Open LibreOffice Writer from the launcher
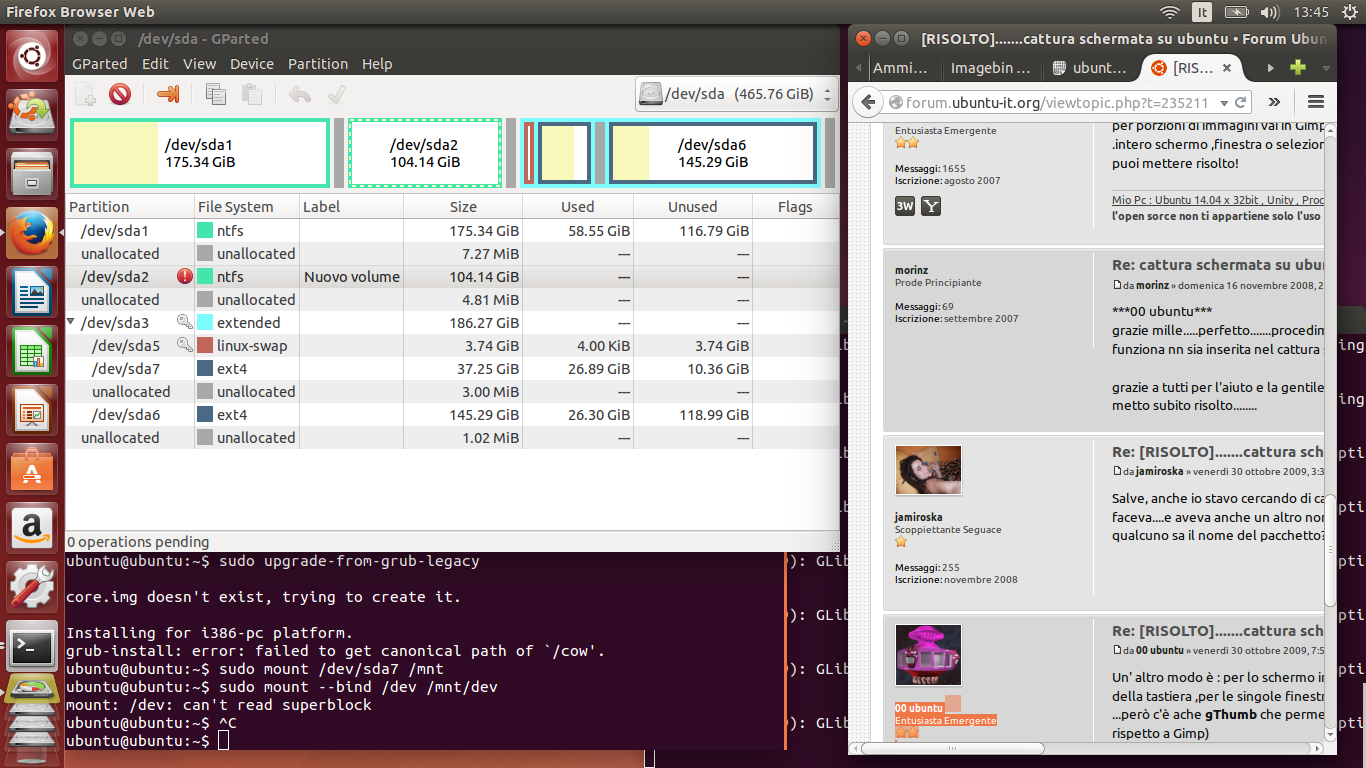The image size is (1366, 768). [33, 291]
